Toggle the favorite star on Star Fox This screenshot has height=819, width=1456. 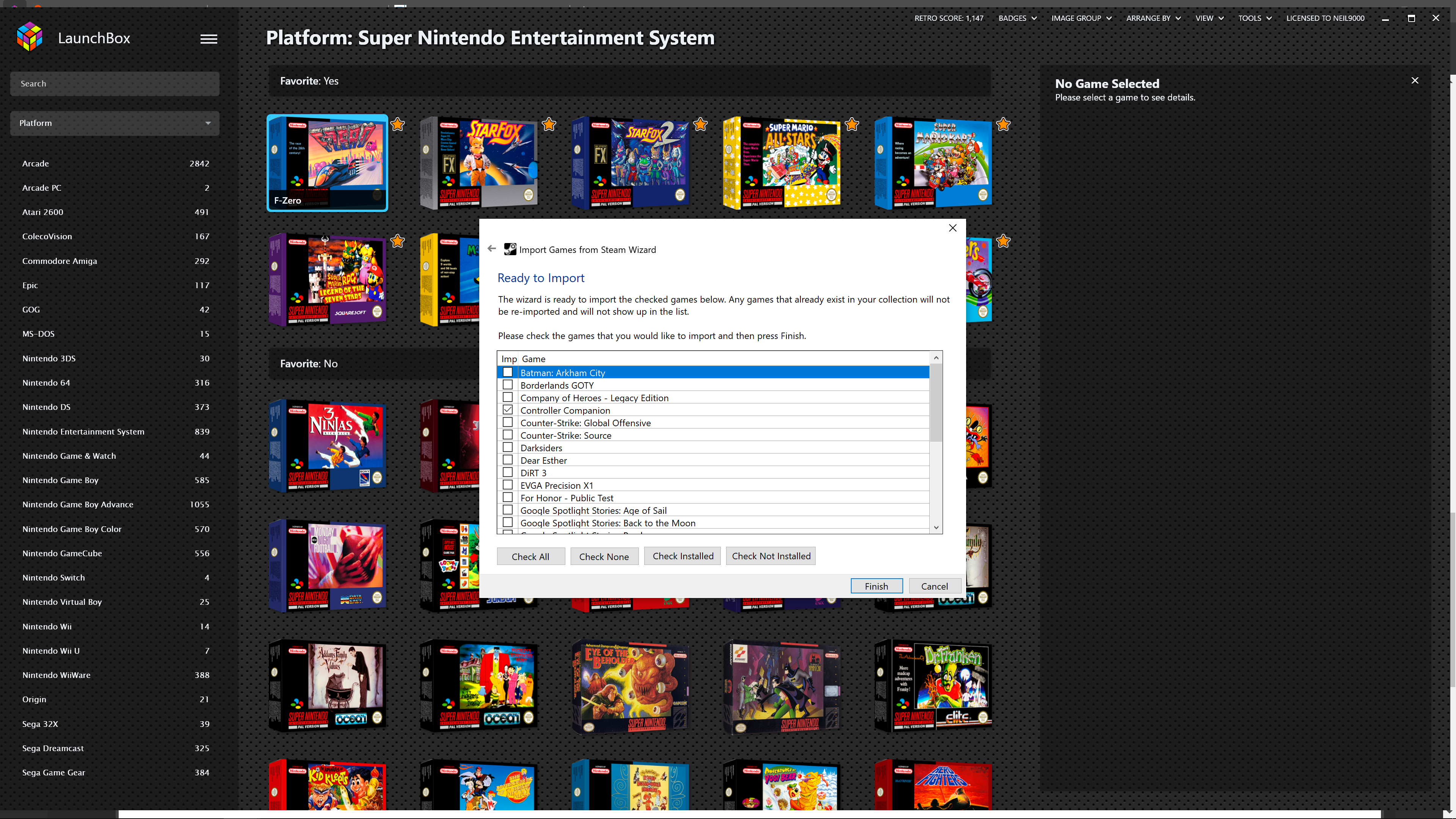pyautogui.click(x=549, y=124)
